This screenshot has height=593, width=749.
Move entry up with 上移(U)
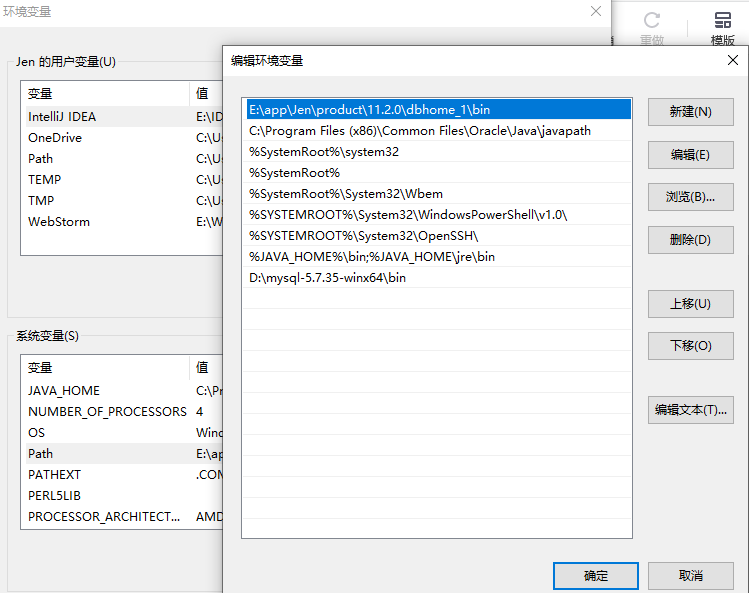coord(690,304)
